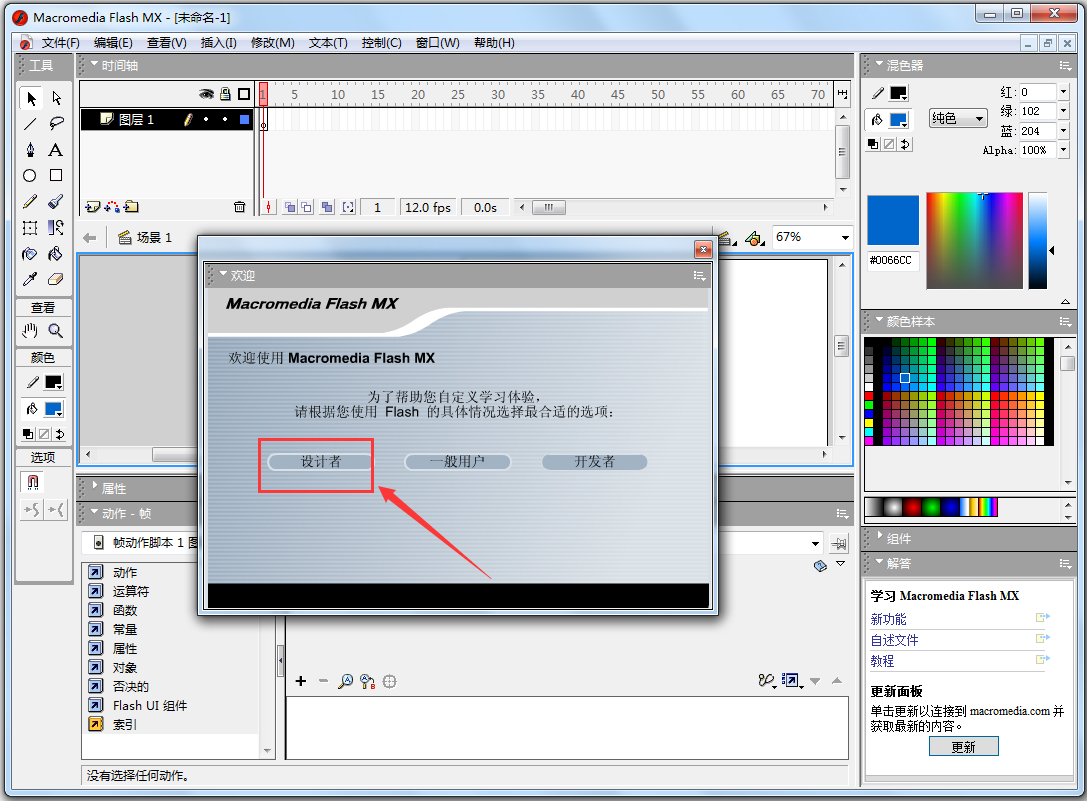Open the Alpha value dropdown arrow
The image size is (1087, 801).
click(1063, 150)
